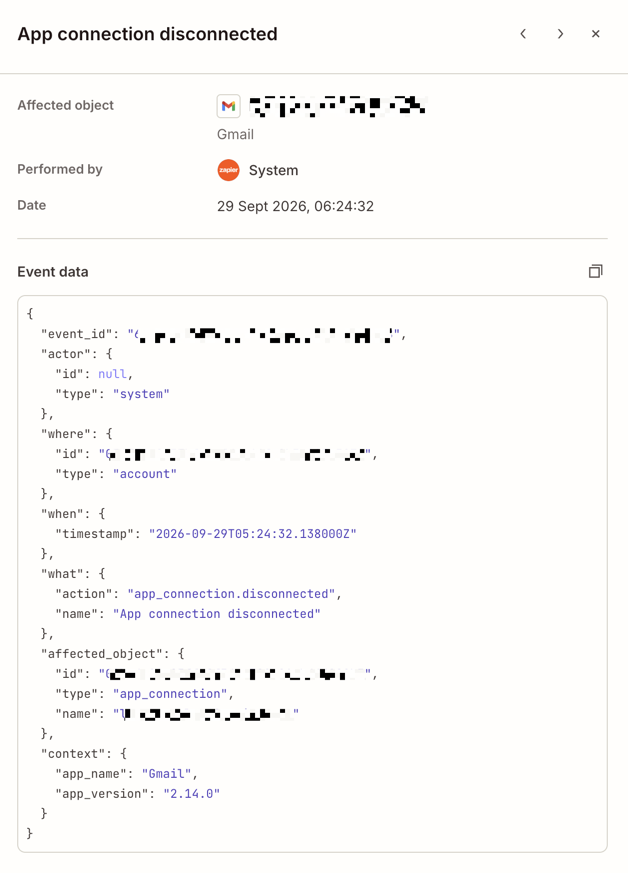Screen dimensions: 628x873
Task: Open the redacted affected object name link
Action: tap(337, 106)
